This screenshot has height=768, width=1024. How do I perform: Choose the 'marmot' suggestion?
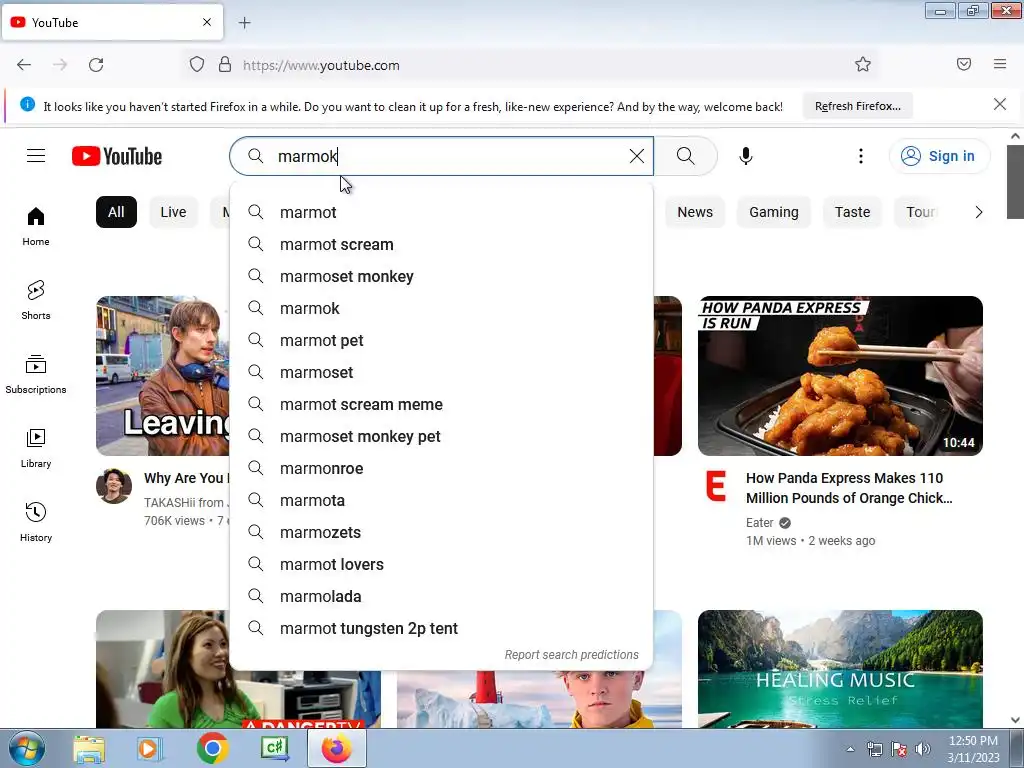441,212
